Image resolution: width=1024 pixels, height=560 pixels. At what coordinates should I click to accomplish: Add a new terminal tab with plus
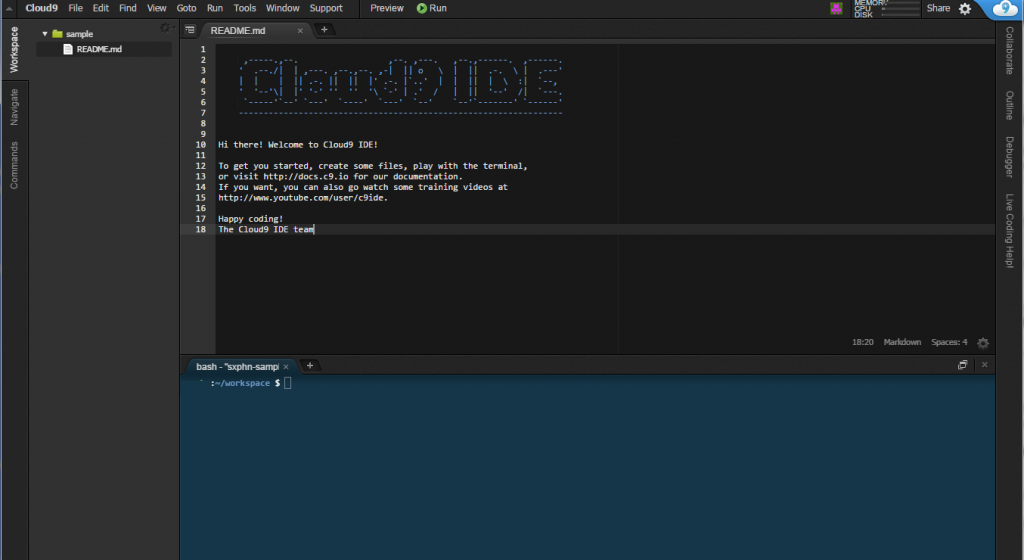click(310, 366)
